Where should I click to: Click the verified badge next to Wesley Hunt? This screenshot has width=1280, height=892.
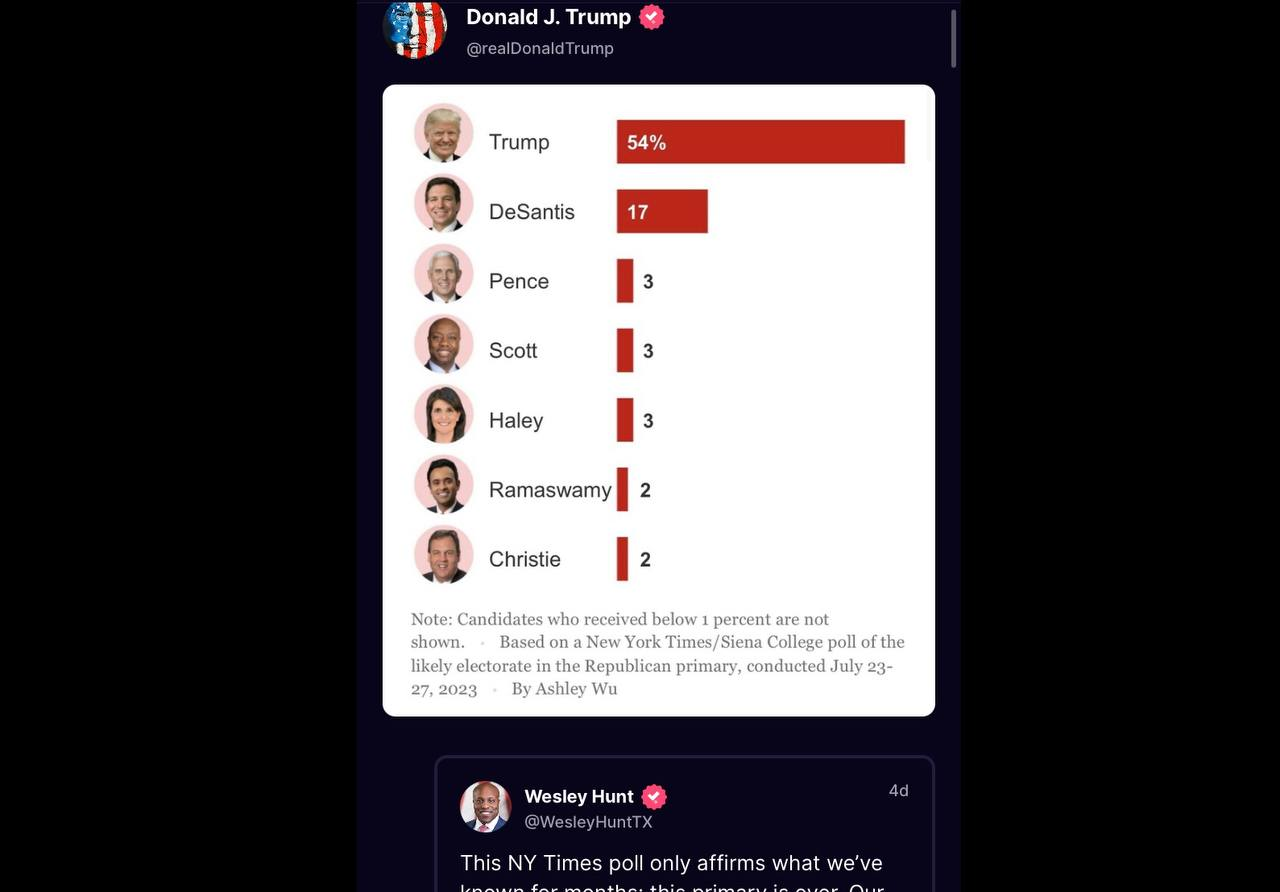(x=654, y=796)
